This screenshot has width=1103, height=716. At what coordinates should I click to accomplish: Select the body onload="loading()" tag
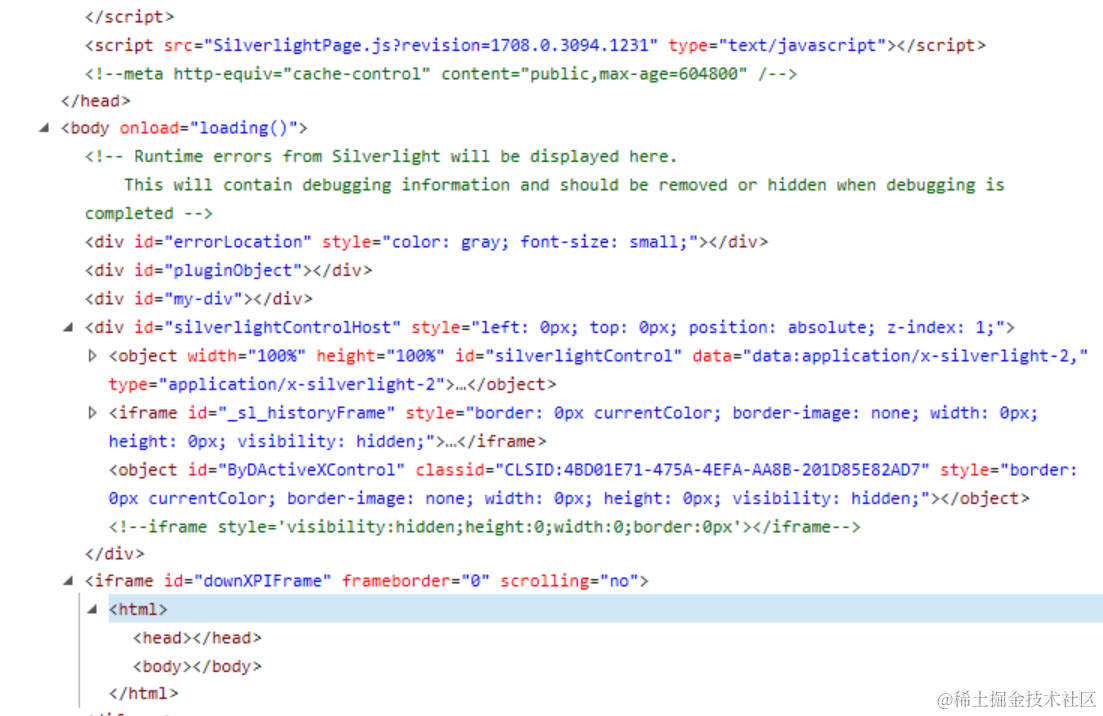[184, 128]
